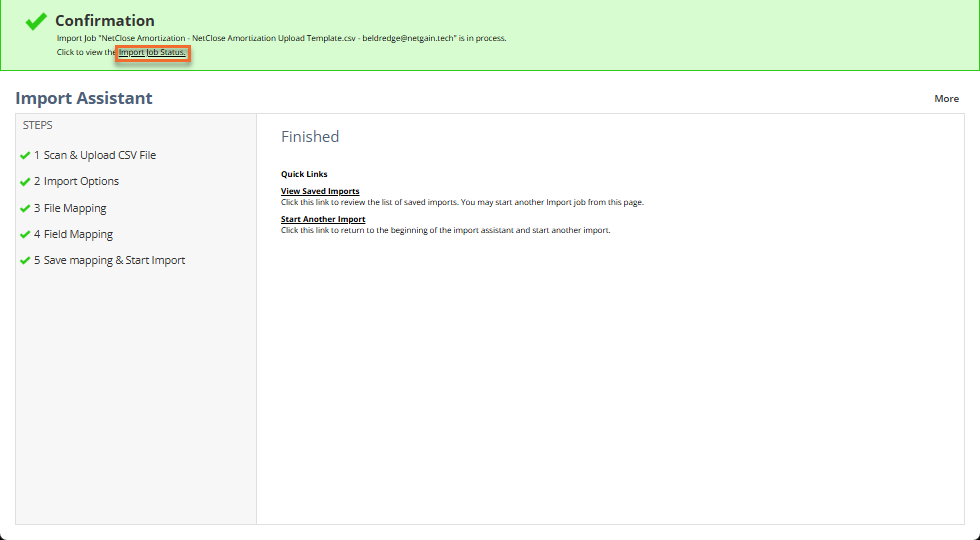The image size is (980, 540).
Task: Click the Finished heading
Action: tap(310, 137)
